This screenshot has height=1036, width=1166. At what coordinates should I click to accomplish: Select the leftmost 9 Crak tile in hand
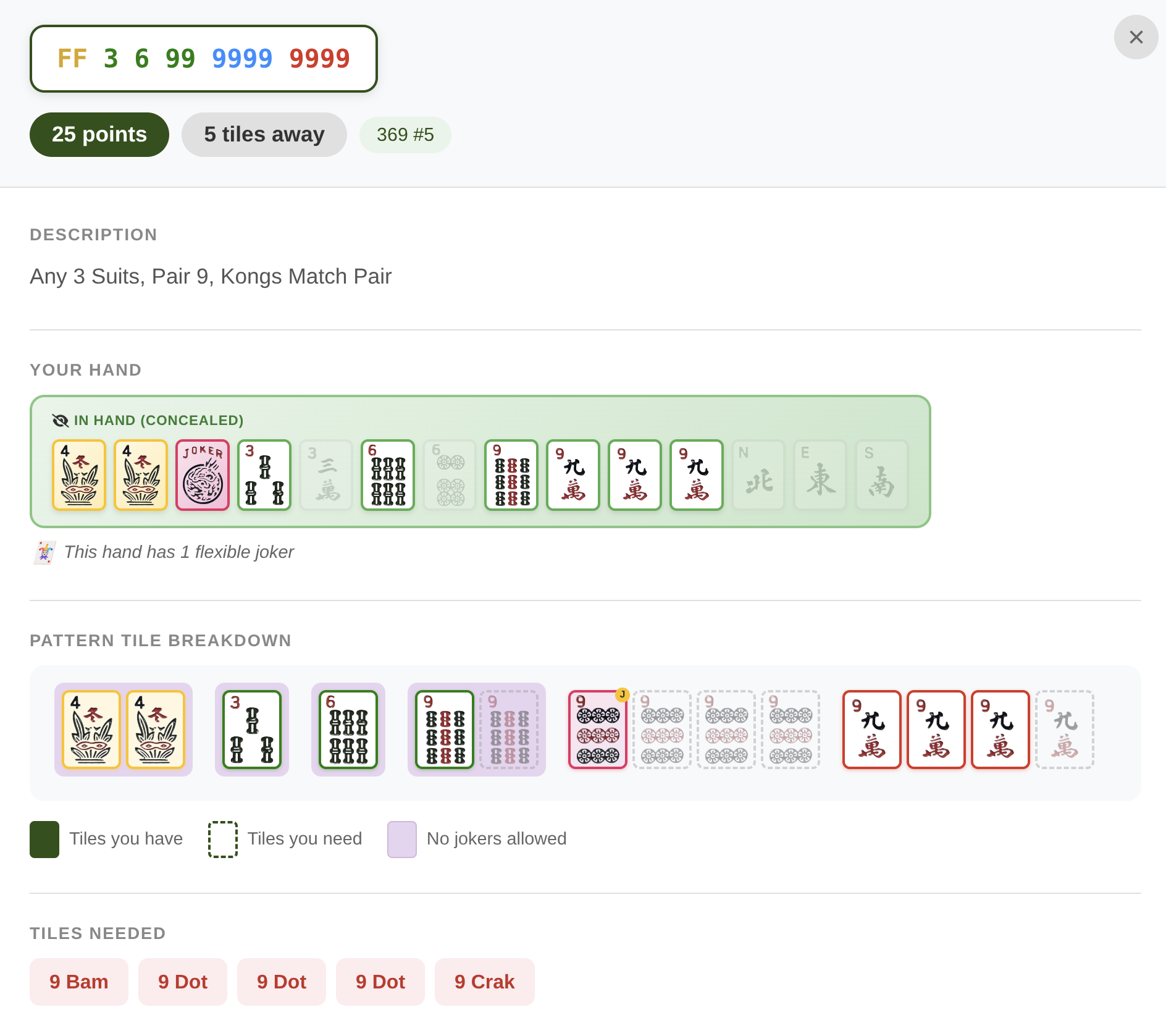pyautogui.click(x=573, y=474)
